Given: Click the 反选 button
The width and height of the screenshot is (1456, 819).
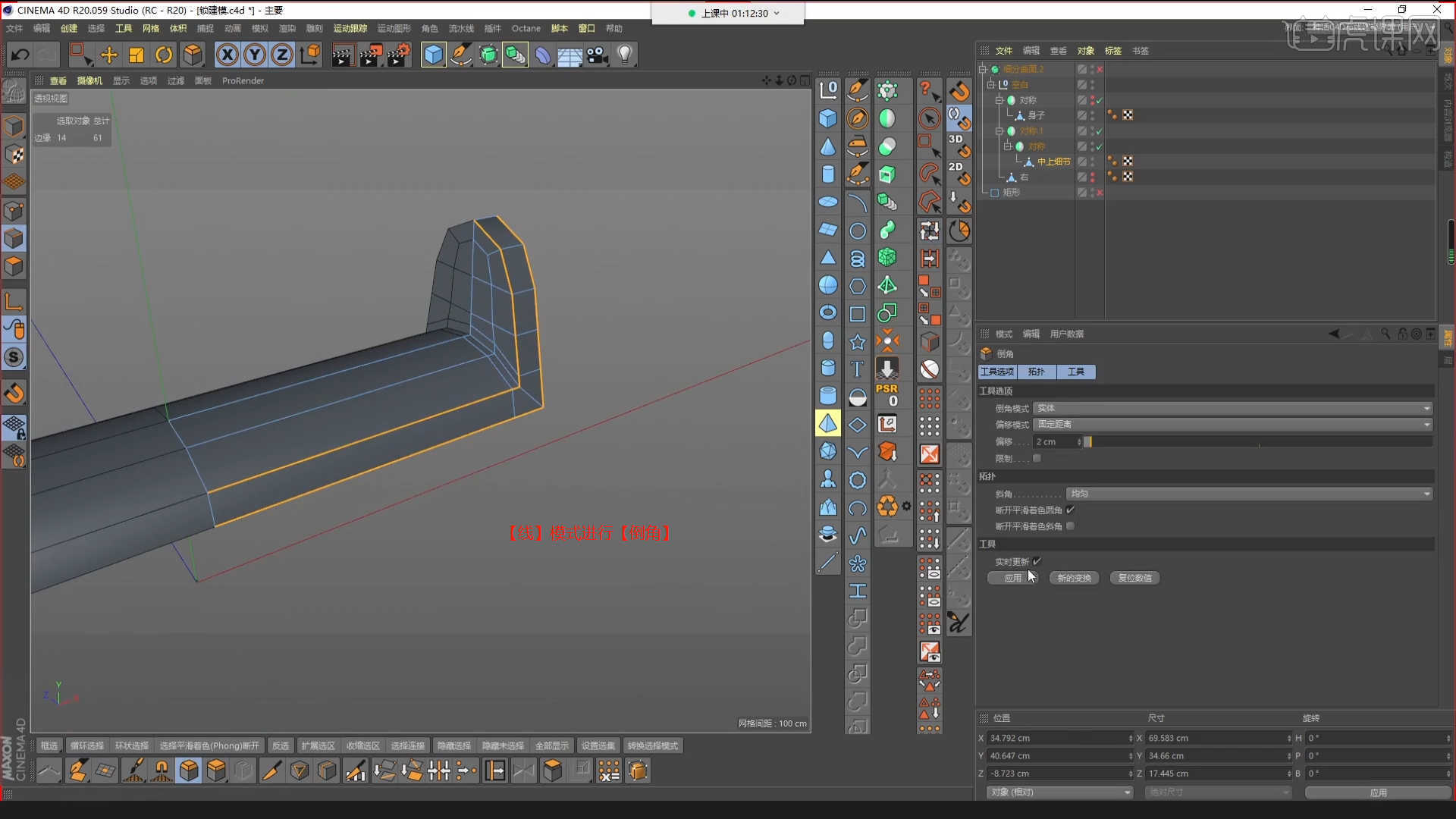Looking at the screenshot, I should click(281, 746).
